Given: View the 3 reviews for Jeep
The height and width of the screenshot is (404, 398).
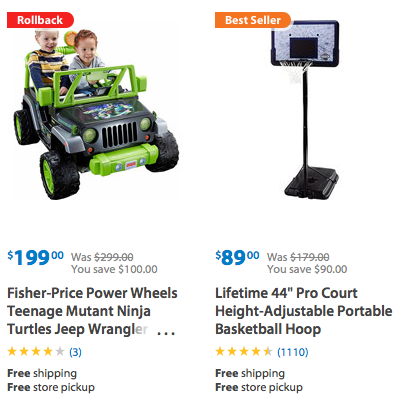Looking at the screenshot, I should [75, 352].
